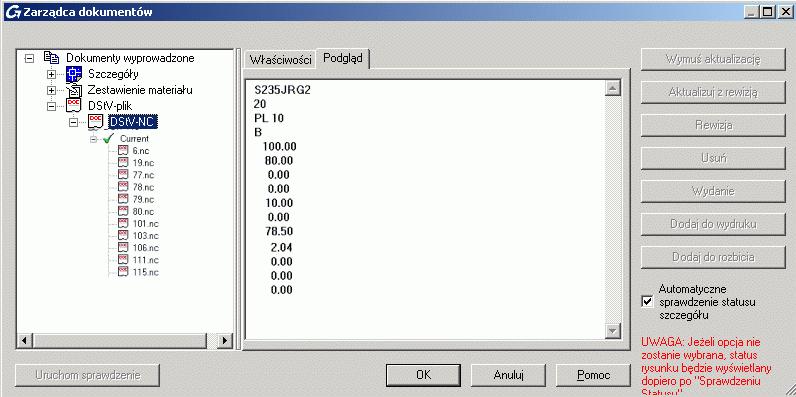Select the DStV-NC tree item label
This screenshot has height=397, width=796.
pos(133,122)
